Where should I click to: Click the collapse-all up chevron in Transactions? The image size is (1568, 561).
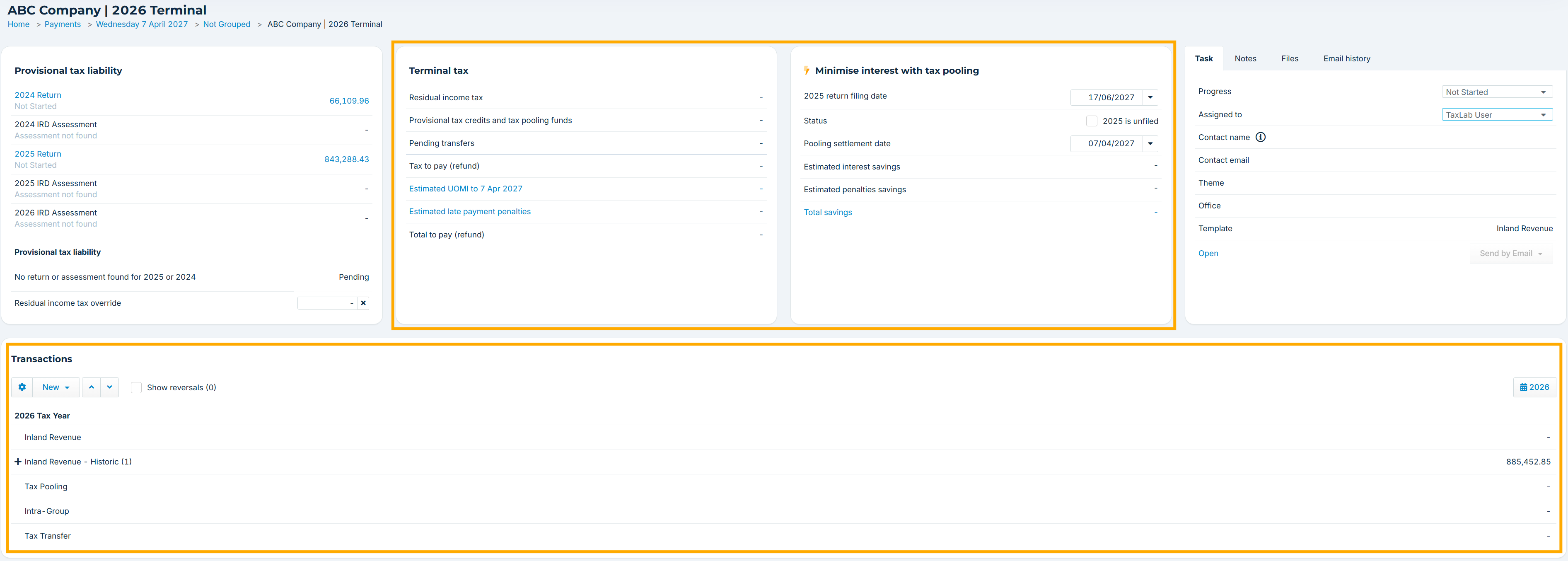[91, 387]
